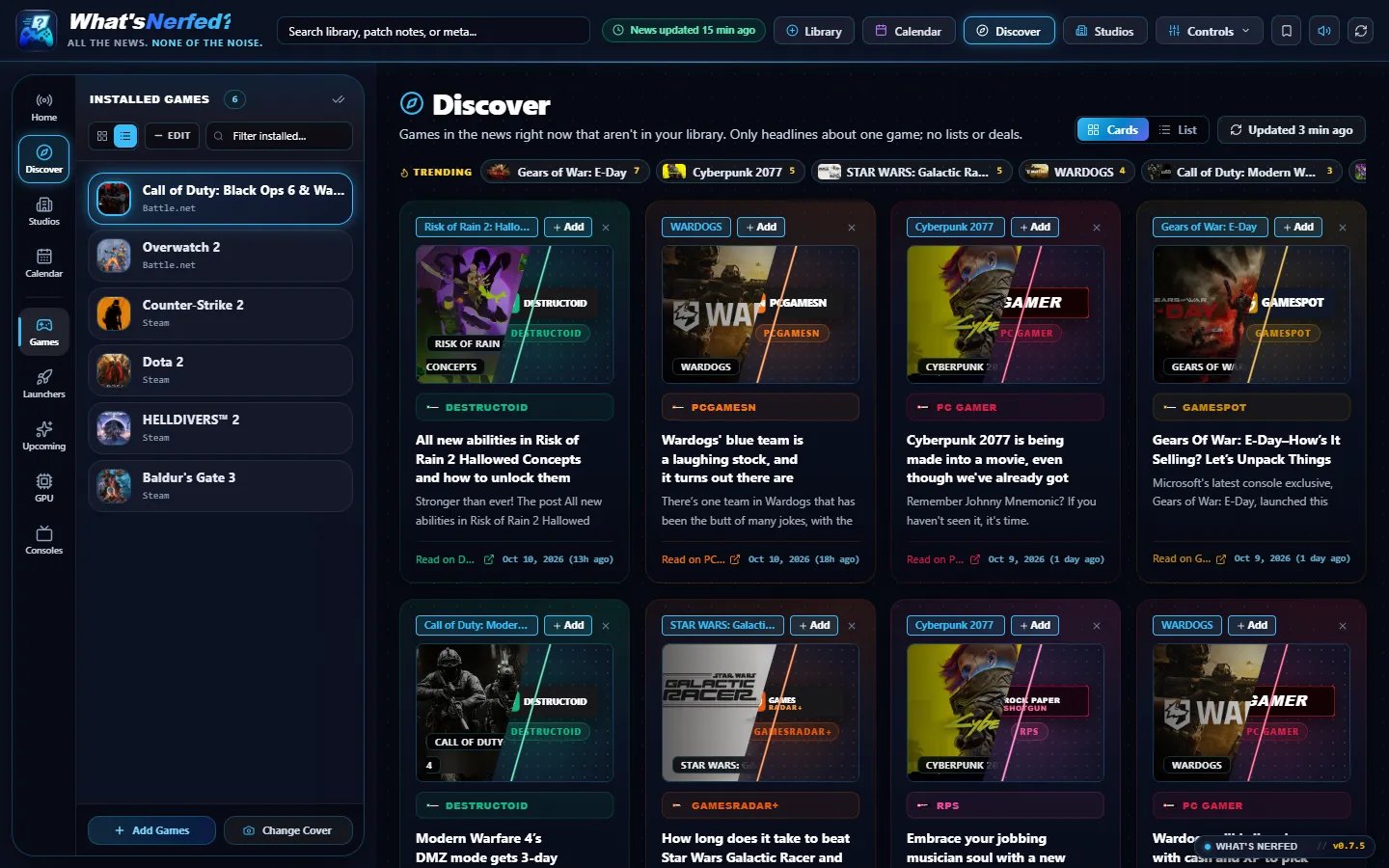Open Upcoming in the left sidebar
Screen dimensions: 1389x868
(43, 435)
